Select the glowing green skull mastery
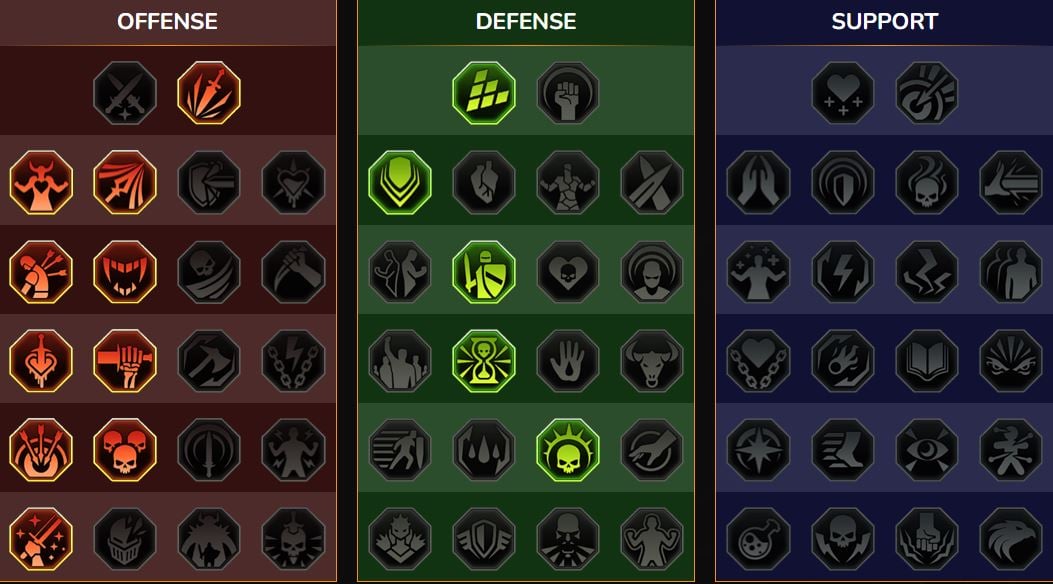Image resolution: width=1053 pixels, height=584 pixels. pos(567,450)
